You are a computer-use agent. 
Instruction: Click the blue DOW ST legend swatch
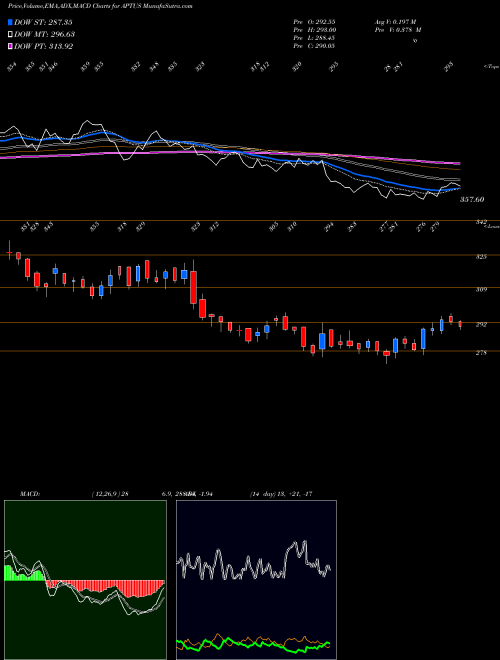(x=11, y=22)
